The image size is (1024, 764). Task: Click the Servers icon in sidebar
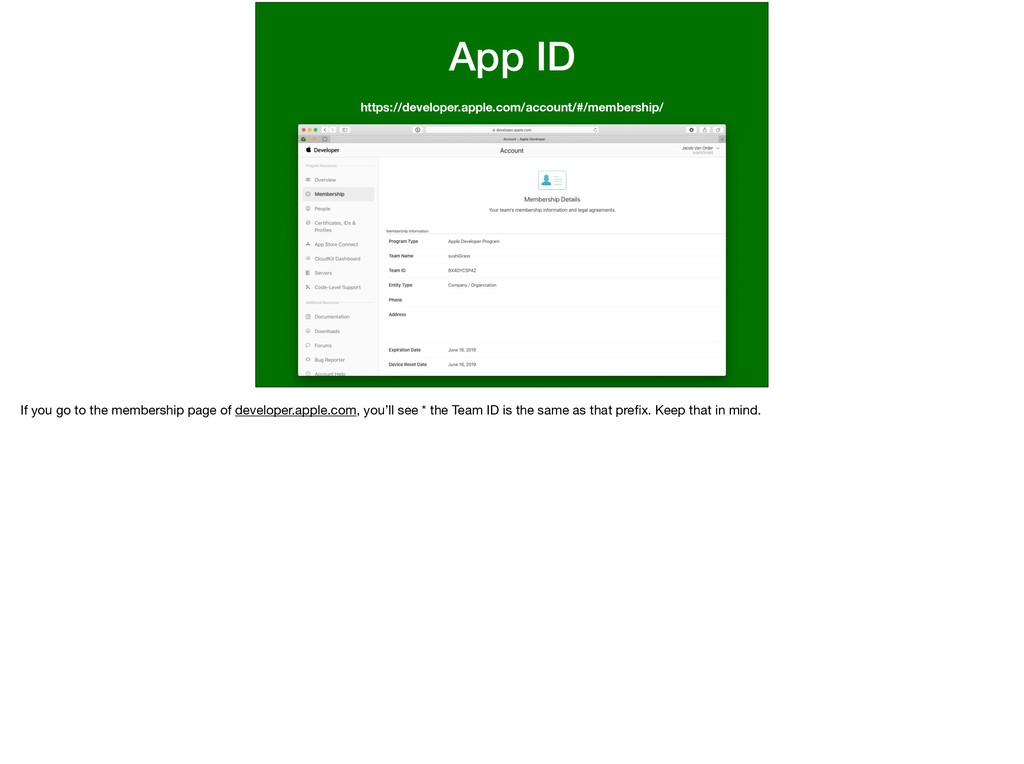[x=308, y=273]
